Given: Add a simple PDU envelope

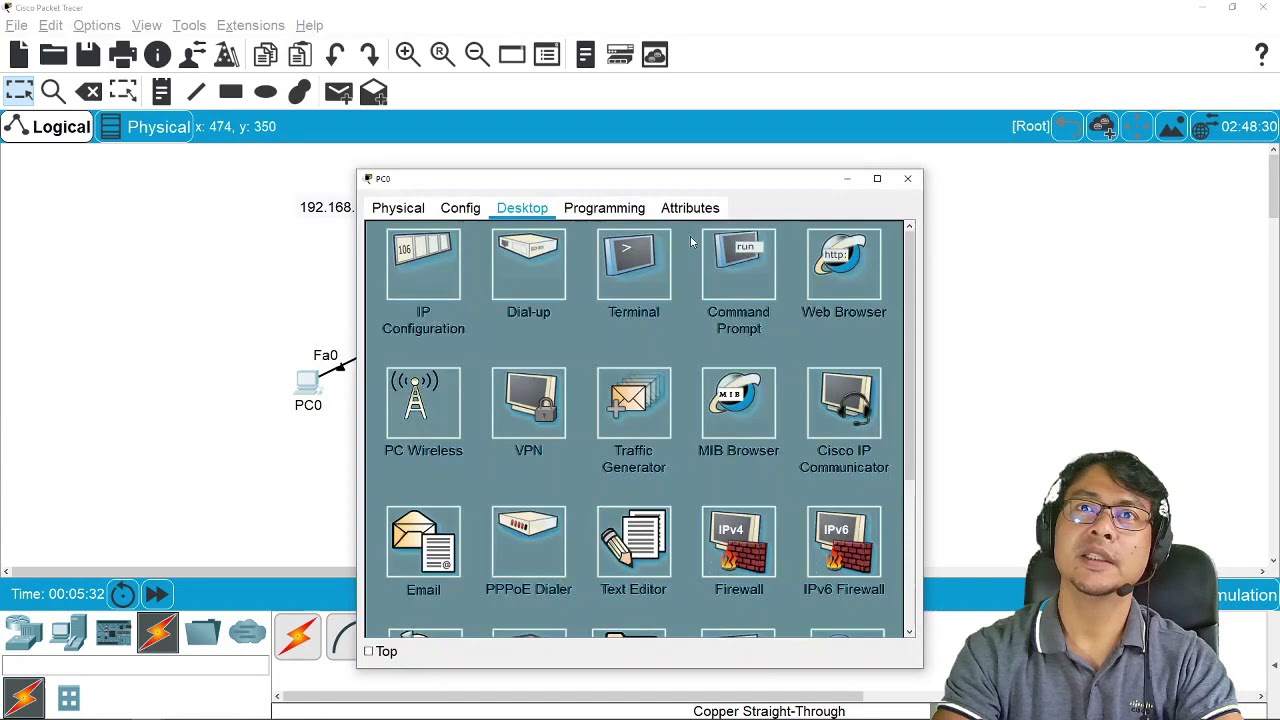Looking at the screenshot, I should click(x=338, y=93).
